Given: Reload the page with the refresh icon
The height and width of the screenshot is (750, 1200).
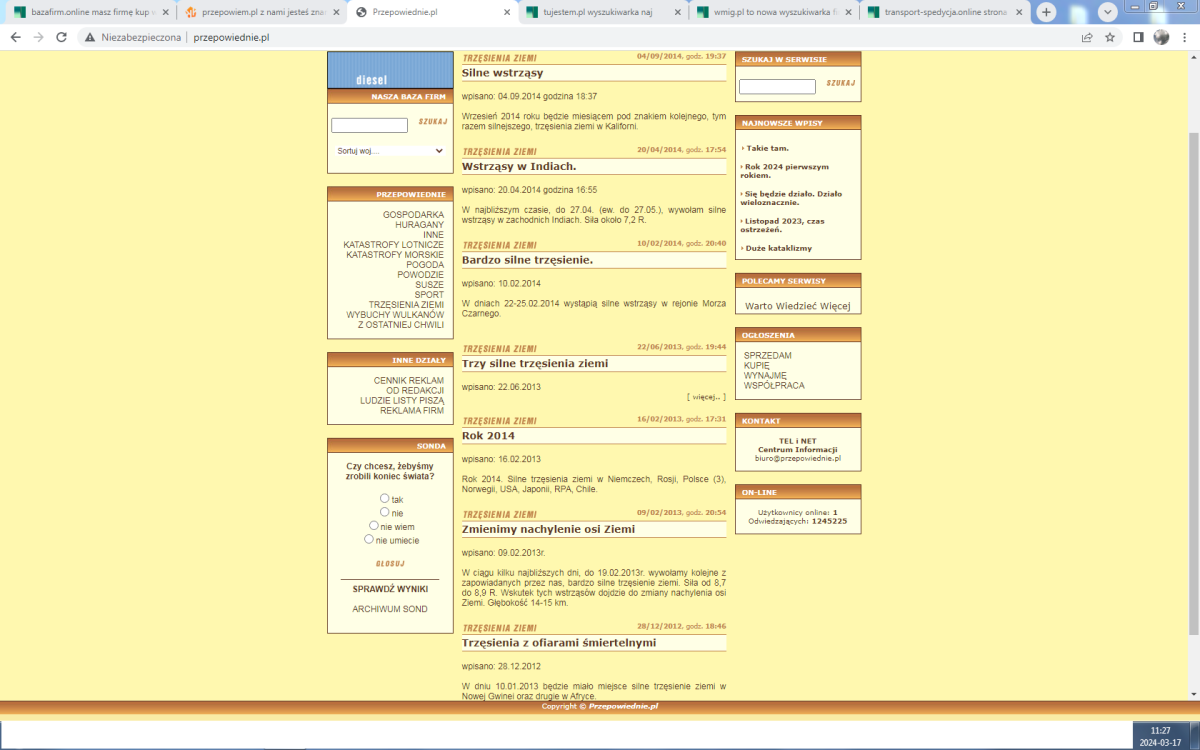Looking at the screenshot, I should 61,37.
